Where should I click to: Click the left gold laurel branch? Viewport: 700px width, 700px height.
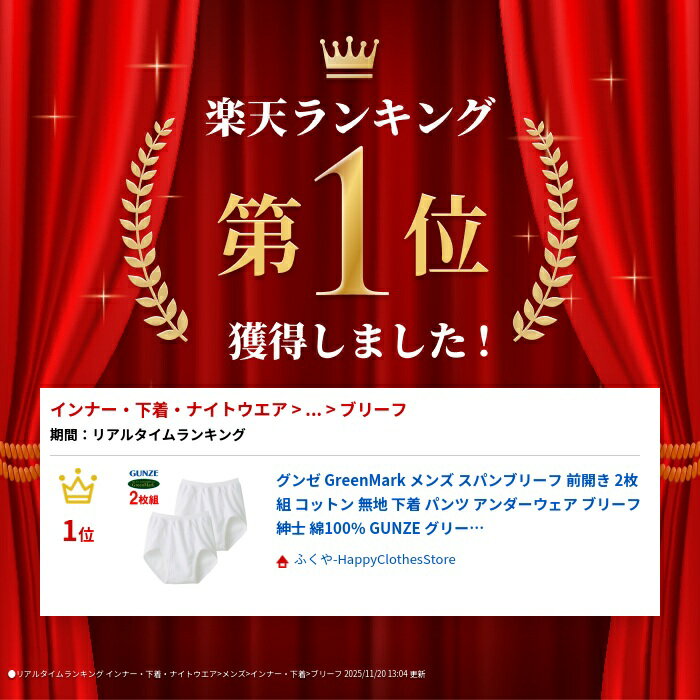152,229
